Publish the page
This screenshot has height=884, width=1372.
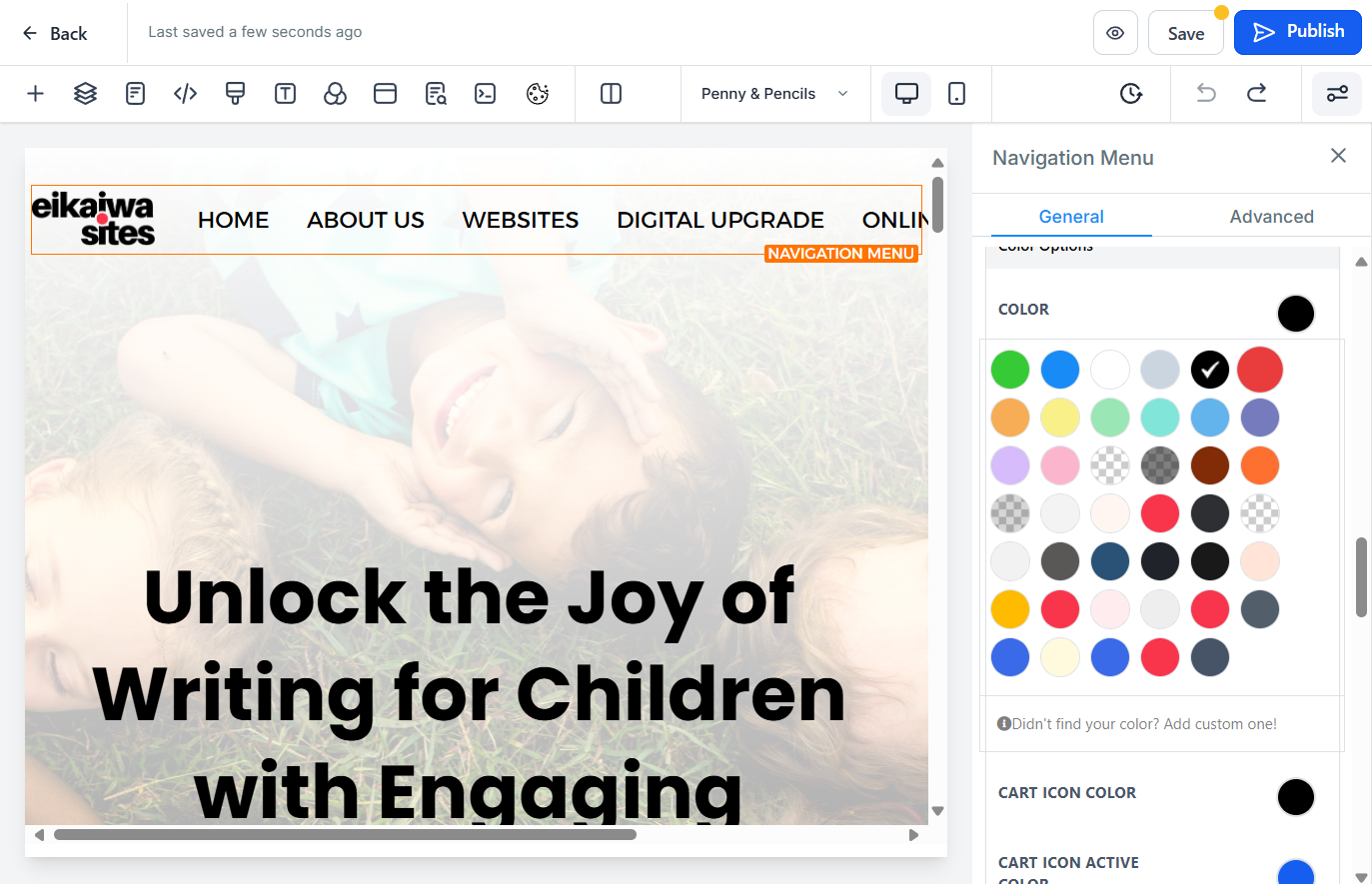pos(1298,32)
